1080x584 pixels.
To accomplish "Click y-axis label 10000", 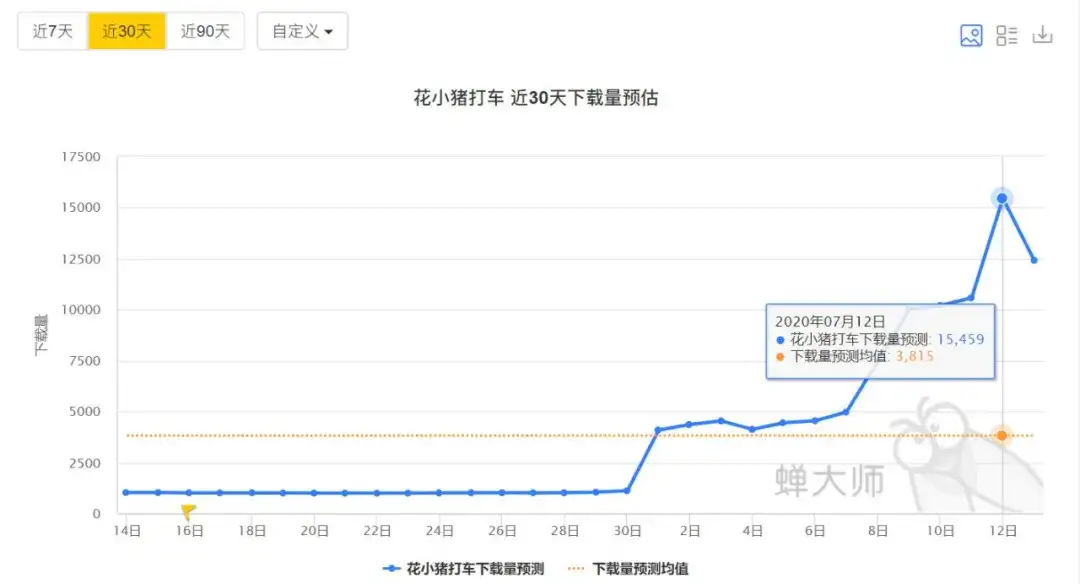I will [81, 310].
